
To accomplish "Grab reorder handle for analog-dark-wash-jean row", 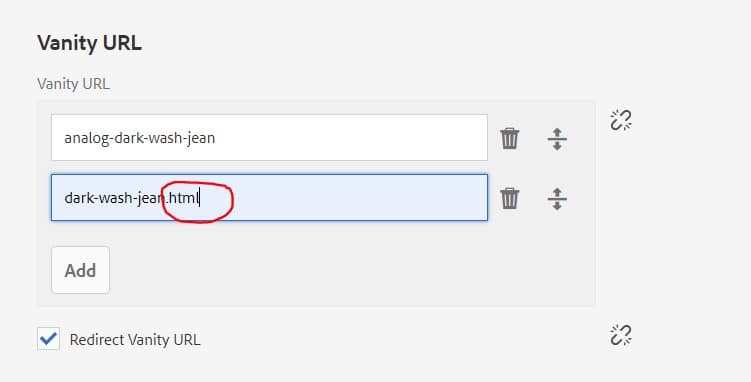I will pos(557,139).
